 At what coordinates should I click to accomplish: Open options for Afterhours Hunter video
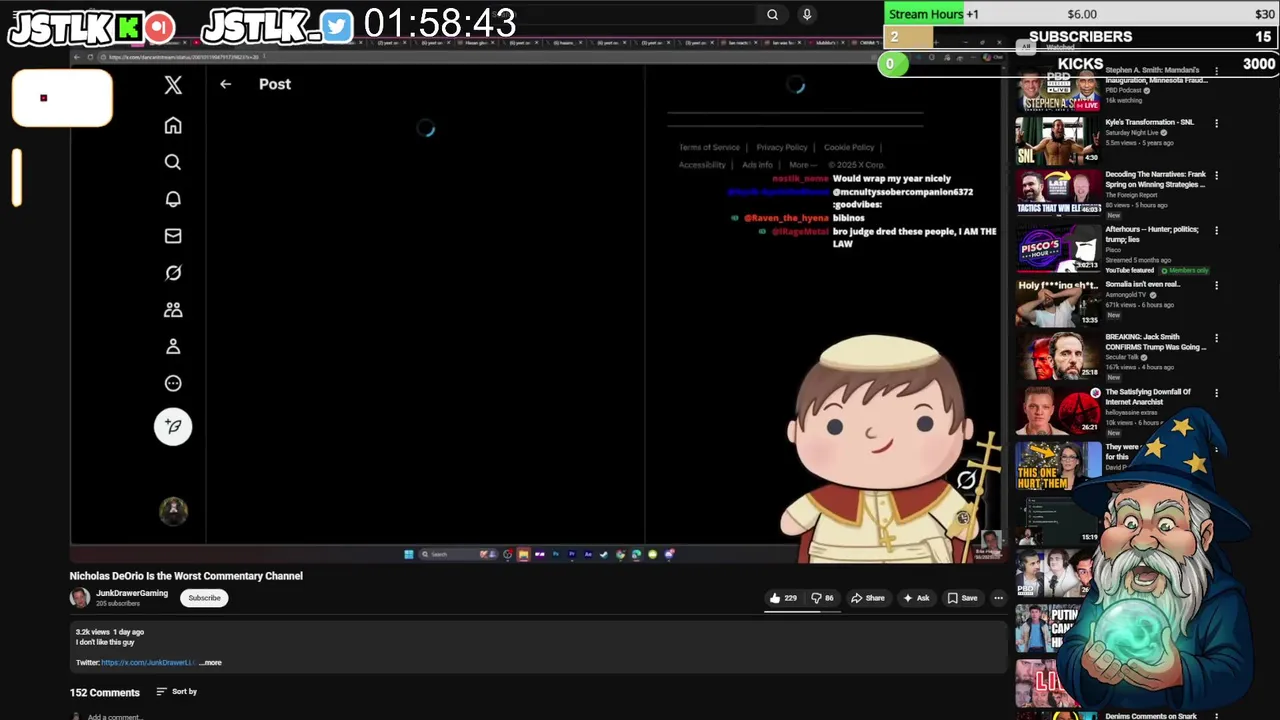tap(1216, 230)
